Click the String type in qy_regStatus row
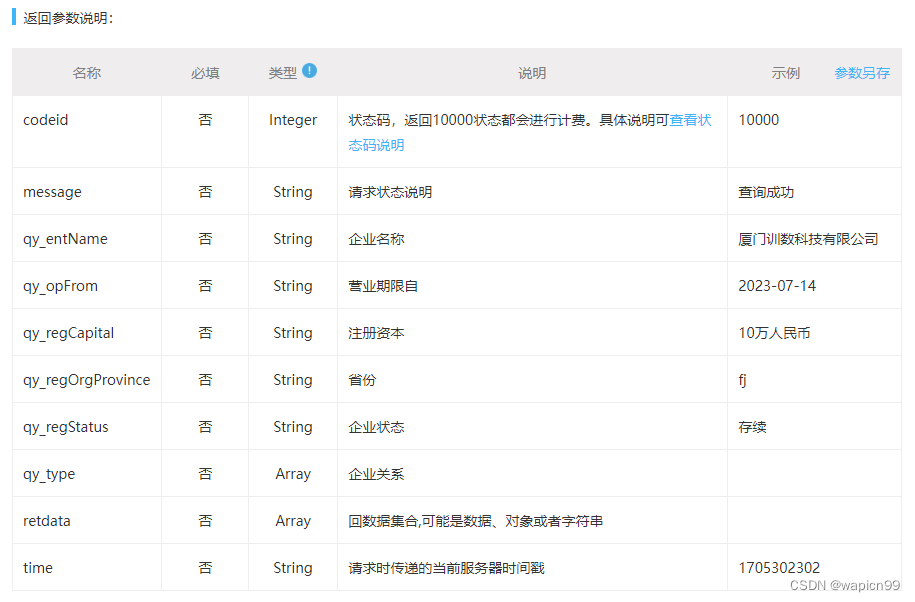Viewport: 915px width, 602px height. pos(293,427)
